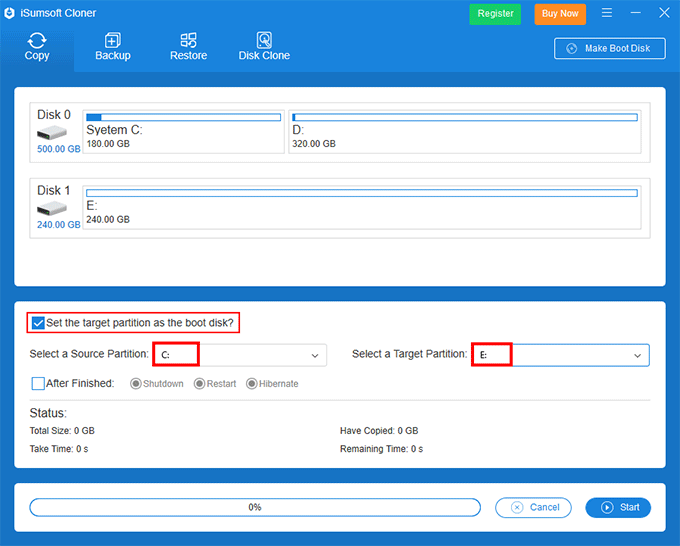Image resolution: width=680 pixels, height=546 pixels.
Task: Click the Cancel button
Action: [x=533, y=507]
